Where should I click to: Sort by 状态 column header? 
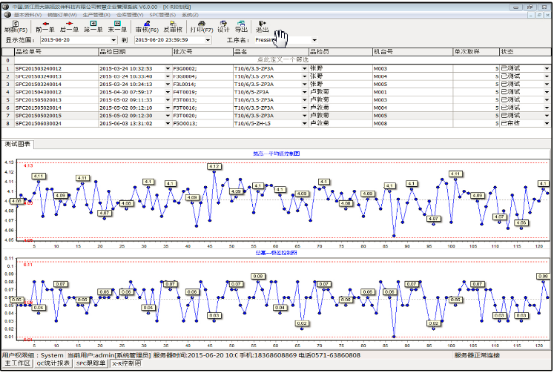(x=525, y=52)
